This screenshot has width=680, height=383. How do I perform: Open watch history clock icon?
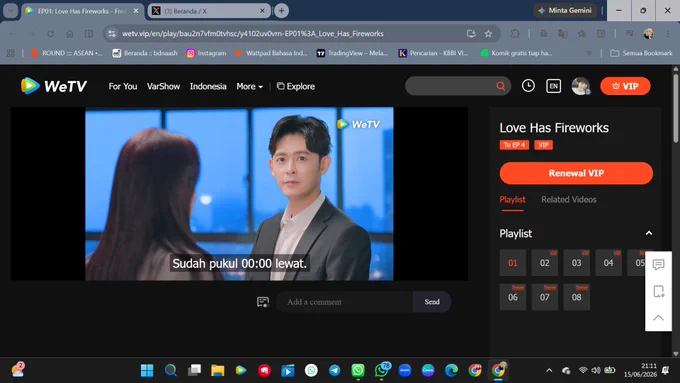click(x=528, y=86)
